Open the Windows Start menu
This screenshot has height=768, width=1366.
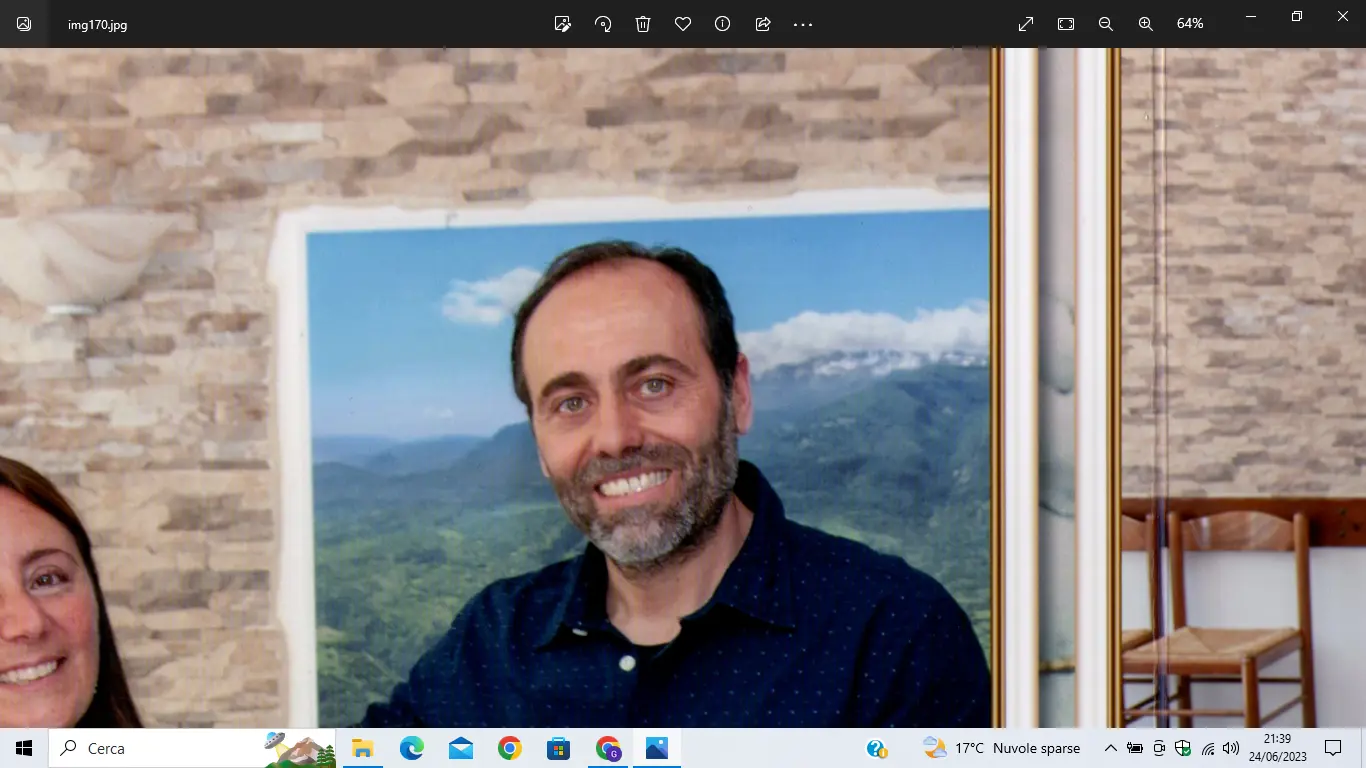coord(24,748)
